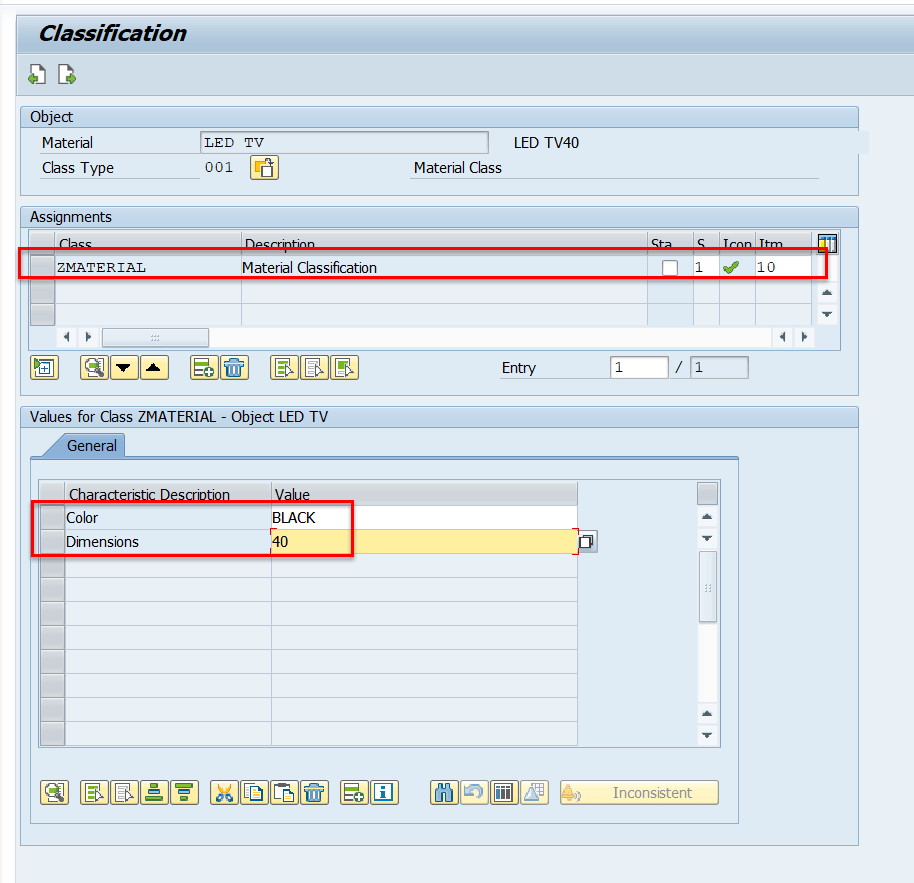Cut the selected characteristic value
The image size is (914, 883).
tap(224, 792)
